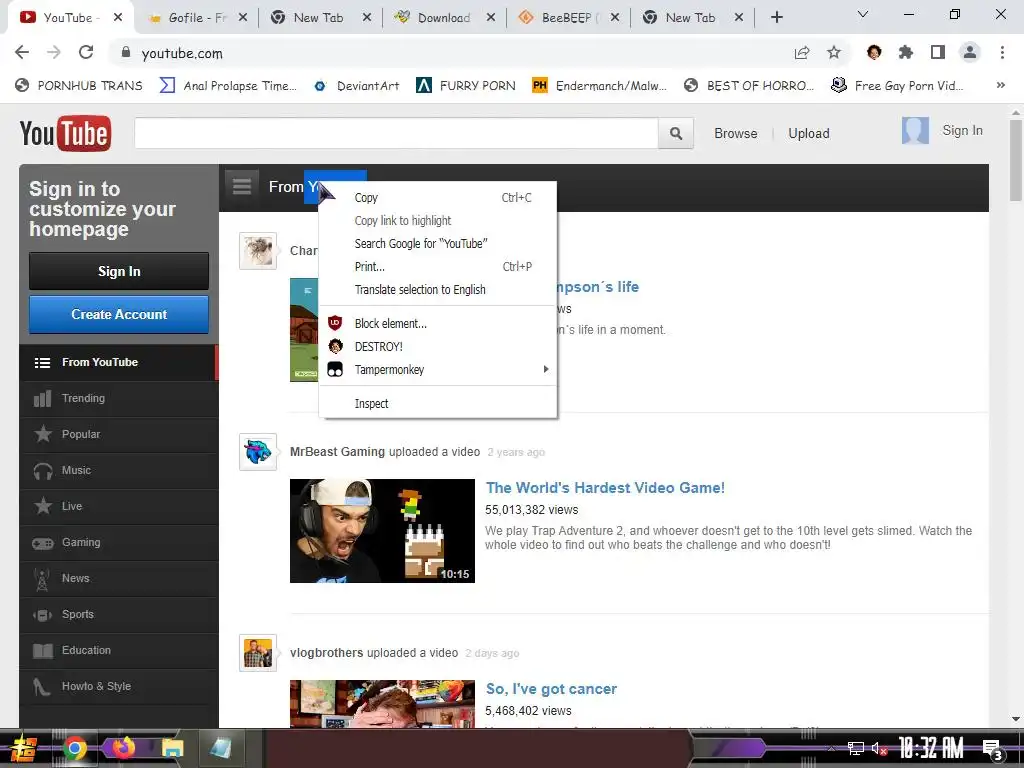The image size is (1024, 768).
Task: Click the Live star icon
Action: pos(42,506)
